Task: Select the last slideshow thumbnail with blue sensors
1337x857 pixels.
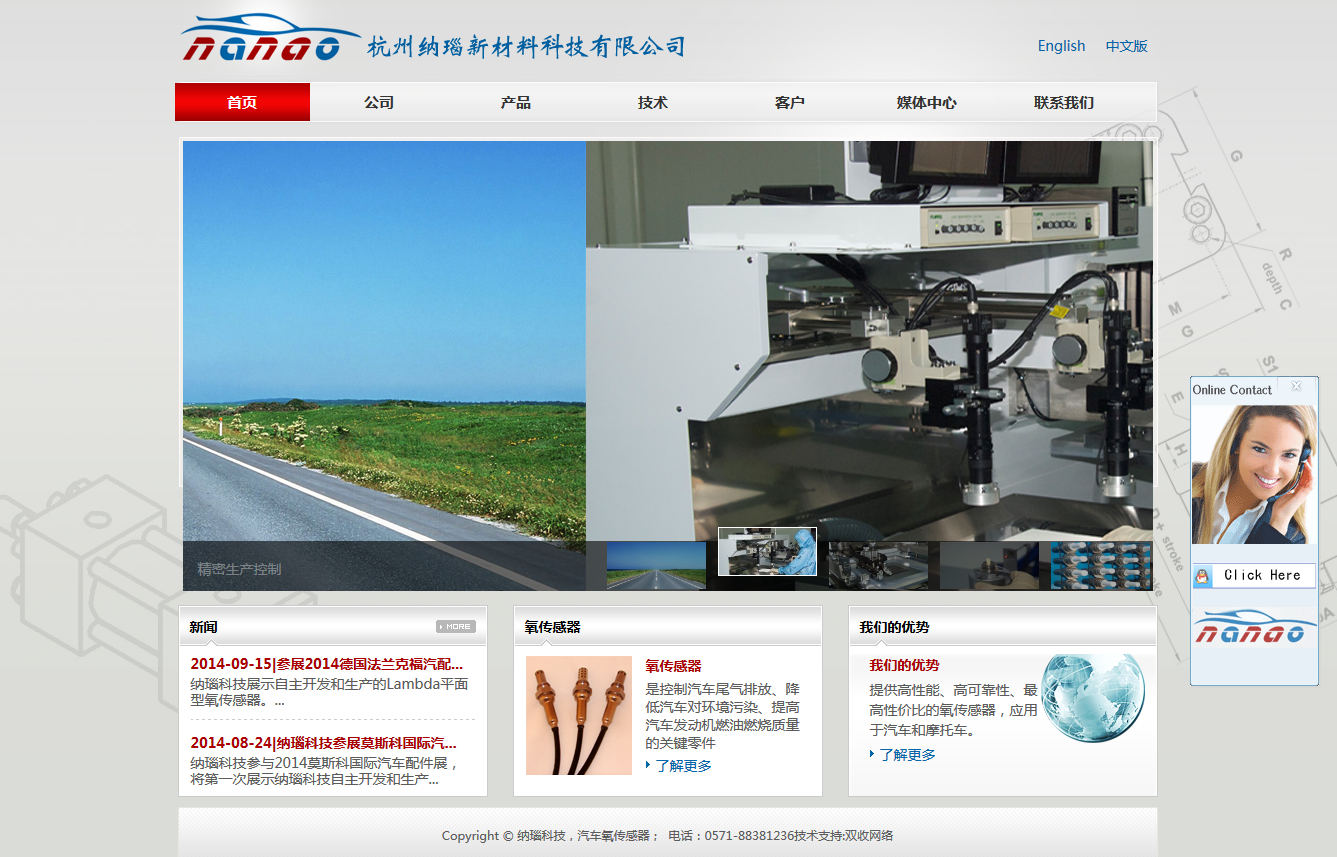Action: tap(1101, 565)
